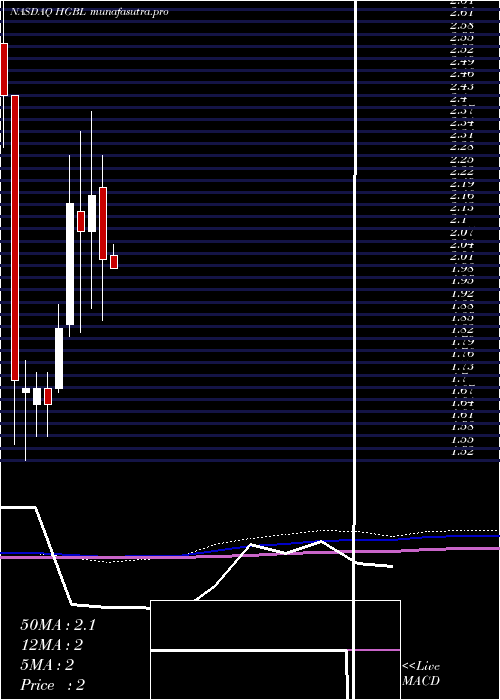Select the 2.01 price axis label
The width and height of the screenshot is (500, 700).
(462, 256)
